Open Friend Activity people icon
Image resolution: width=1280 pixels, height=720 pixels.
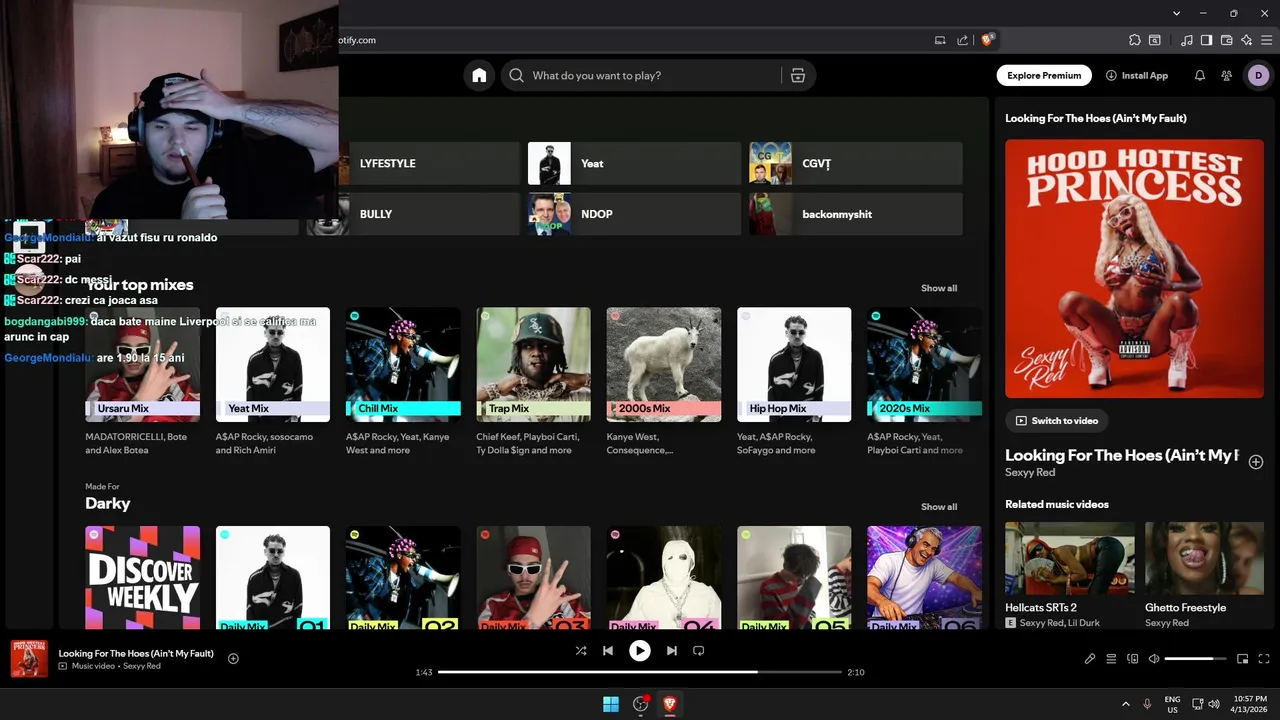1226,75
